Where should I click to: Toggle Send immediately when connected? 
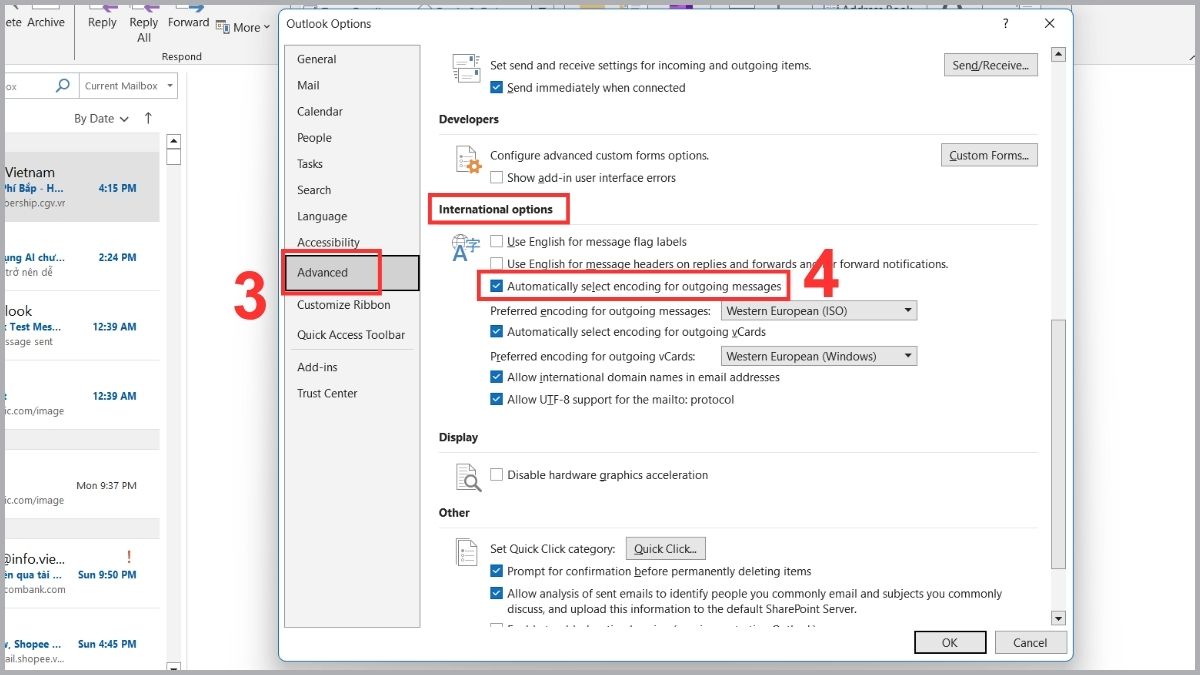coord(497,88)
